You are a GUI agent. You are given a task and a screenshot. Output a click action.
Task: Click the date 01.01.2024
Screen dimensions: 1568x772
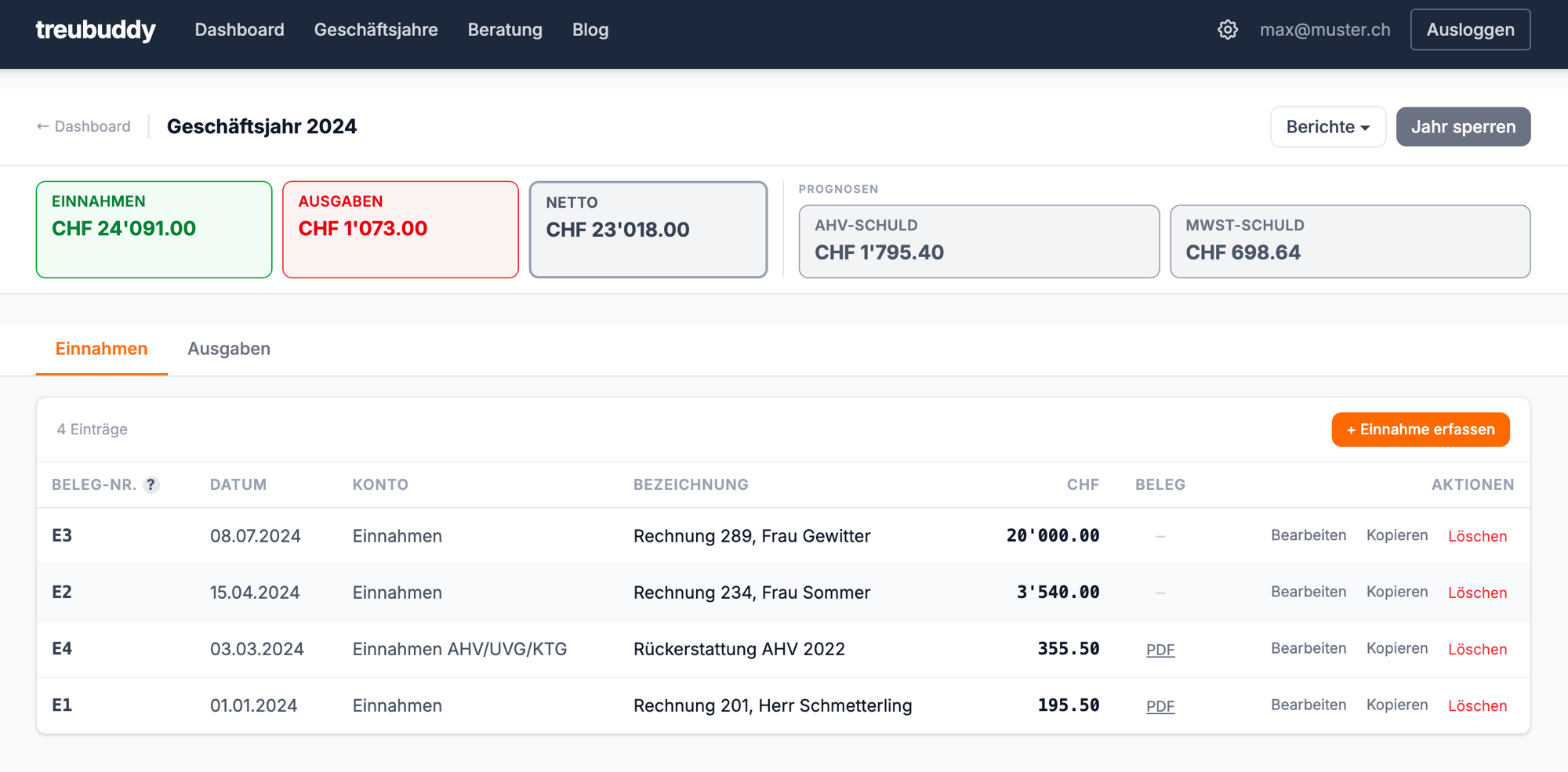[x=254, y=705]
